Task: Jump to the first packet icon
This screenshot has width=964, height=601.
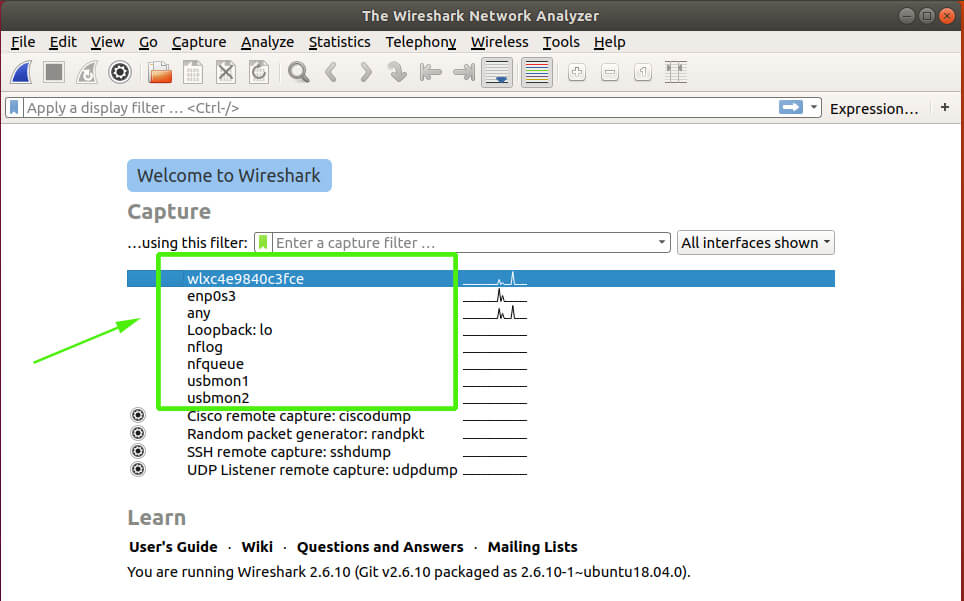Action: click(430, 73)
